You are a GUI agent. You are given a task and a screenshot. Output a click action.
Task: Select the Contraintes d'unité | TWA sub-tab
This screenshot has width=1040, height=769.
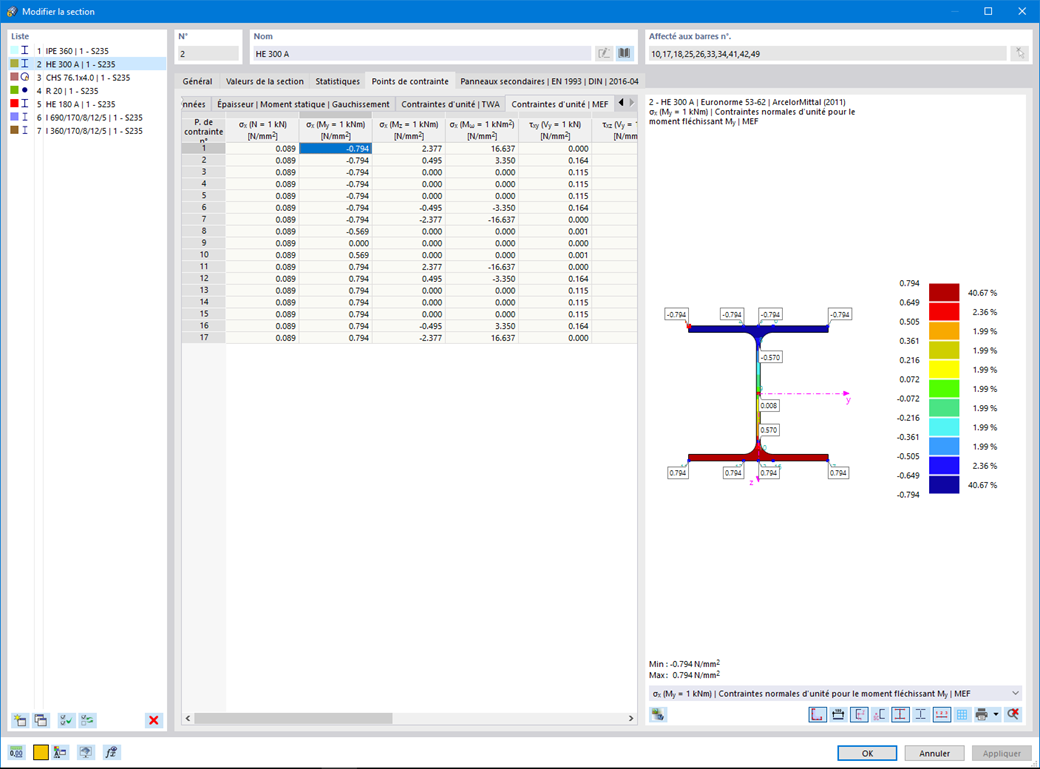tap(450, 104)
